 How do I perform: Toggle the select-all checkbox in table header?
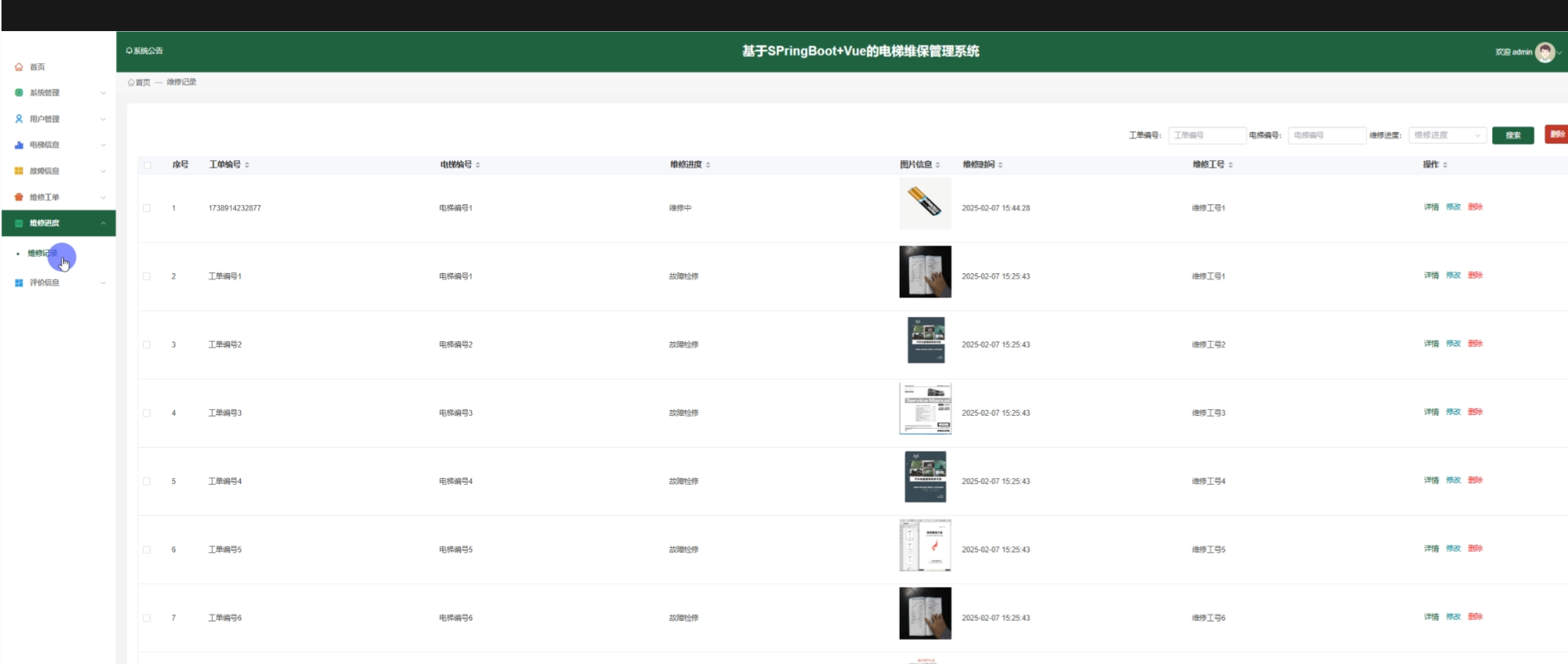(147, 165)
